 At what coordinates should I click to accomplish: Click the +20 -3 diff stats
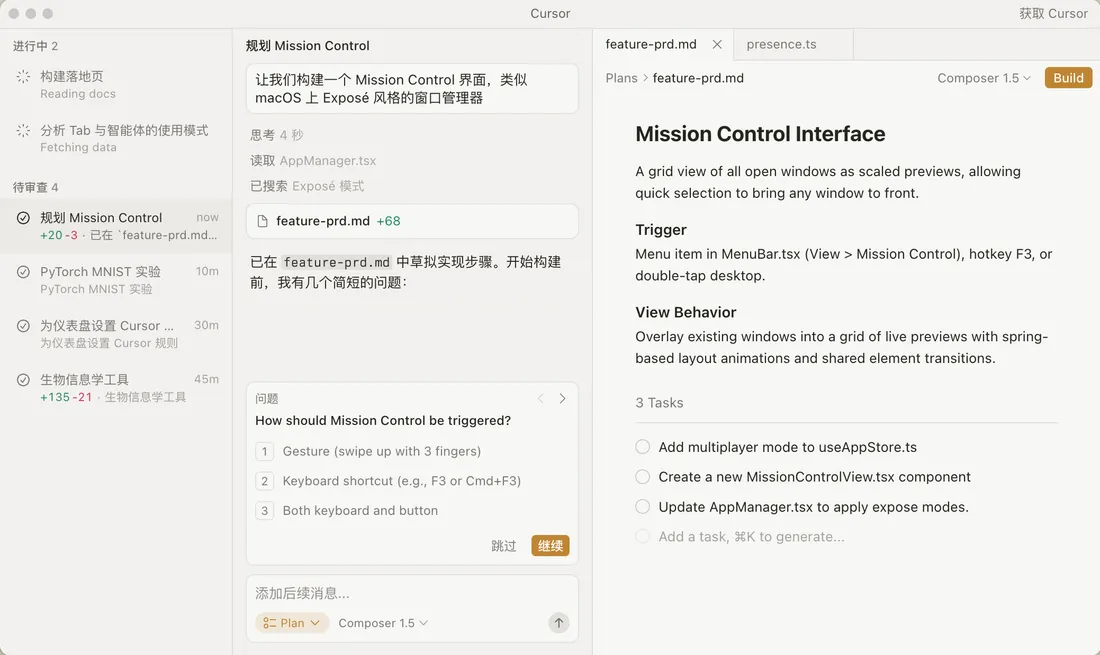[x=59, y=236]
